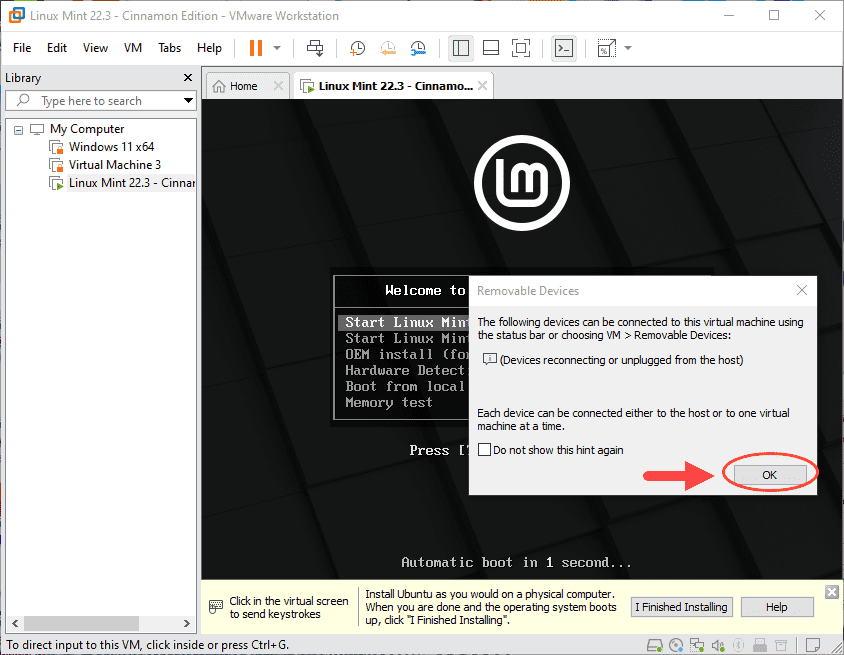
Task: Close the Library panel
Action: pos(188,78)
